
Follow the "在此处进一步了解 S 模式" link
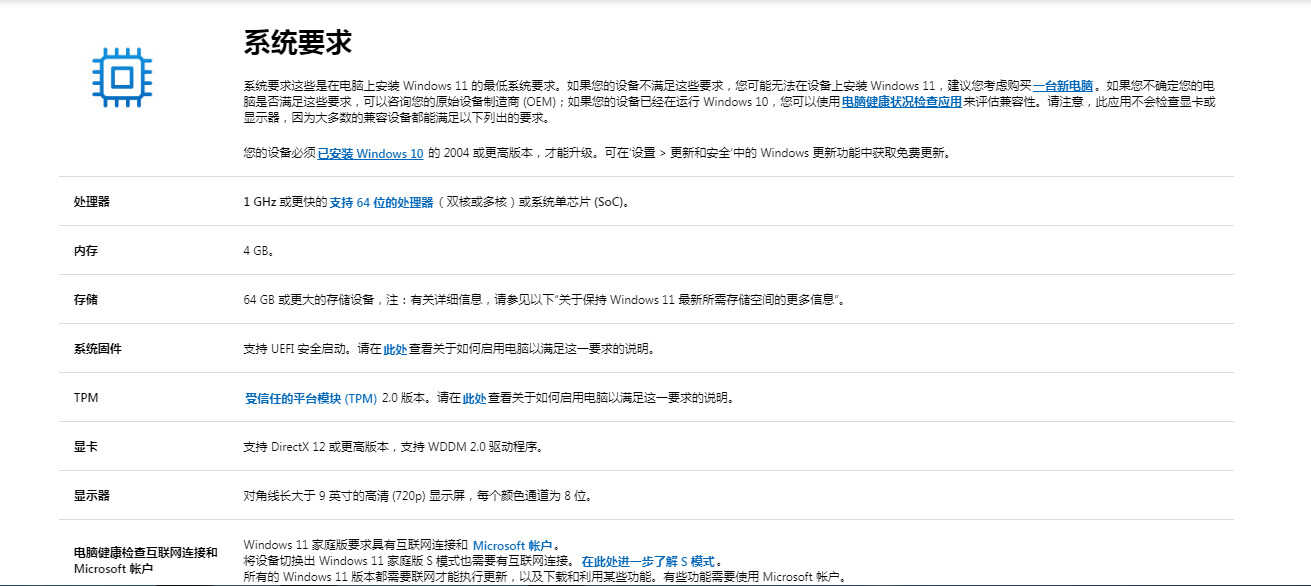(x=648, y=561)
